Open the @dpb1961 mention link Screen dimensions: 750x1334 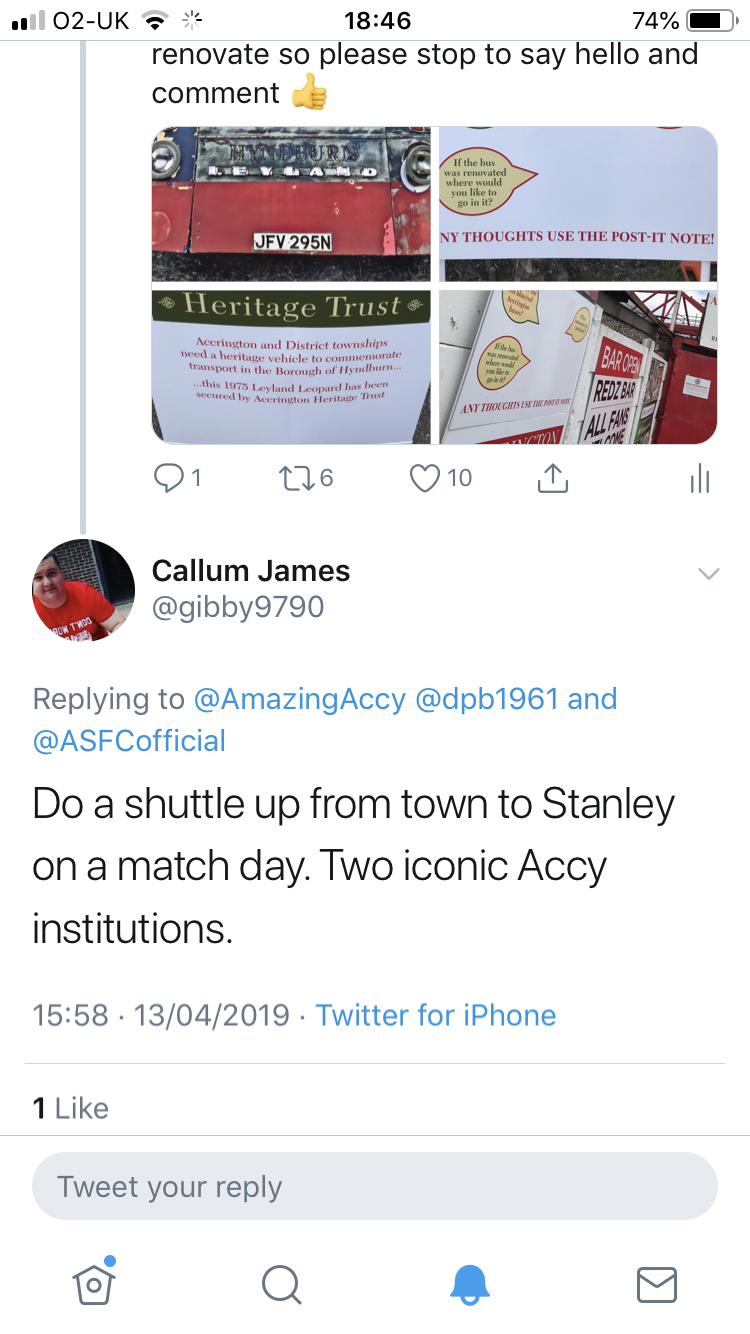pos(486,699)
